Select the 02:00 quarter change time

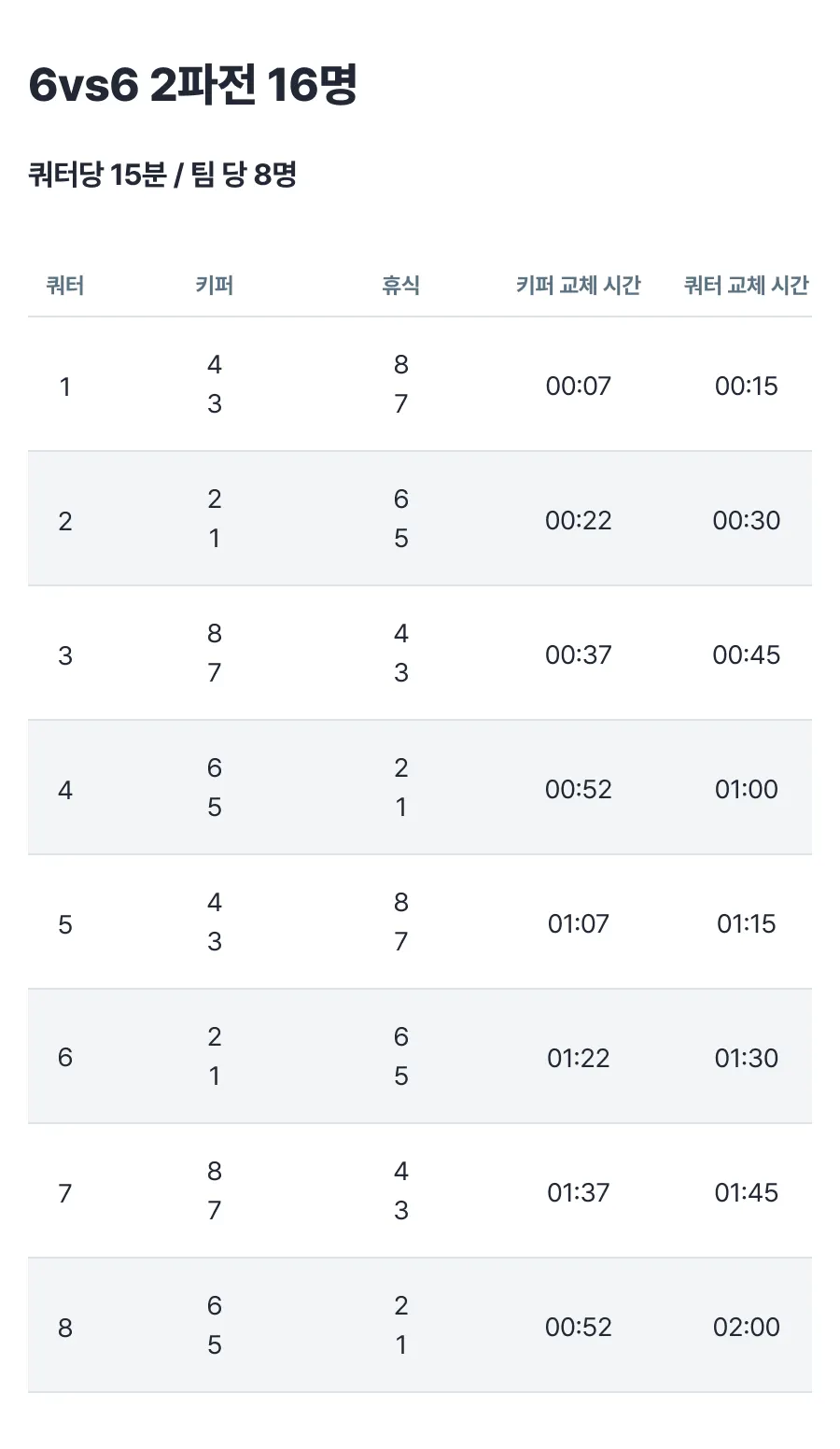pyautogui.click(x=747, y=1327)
